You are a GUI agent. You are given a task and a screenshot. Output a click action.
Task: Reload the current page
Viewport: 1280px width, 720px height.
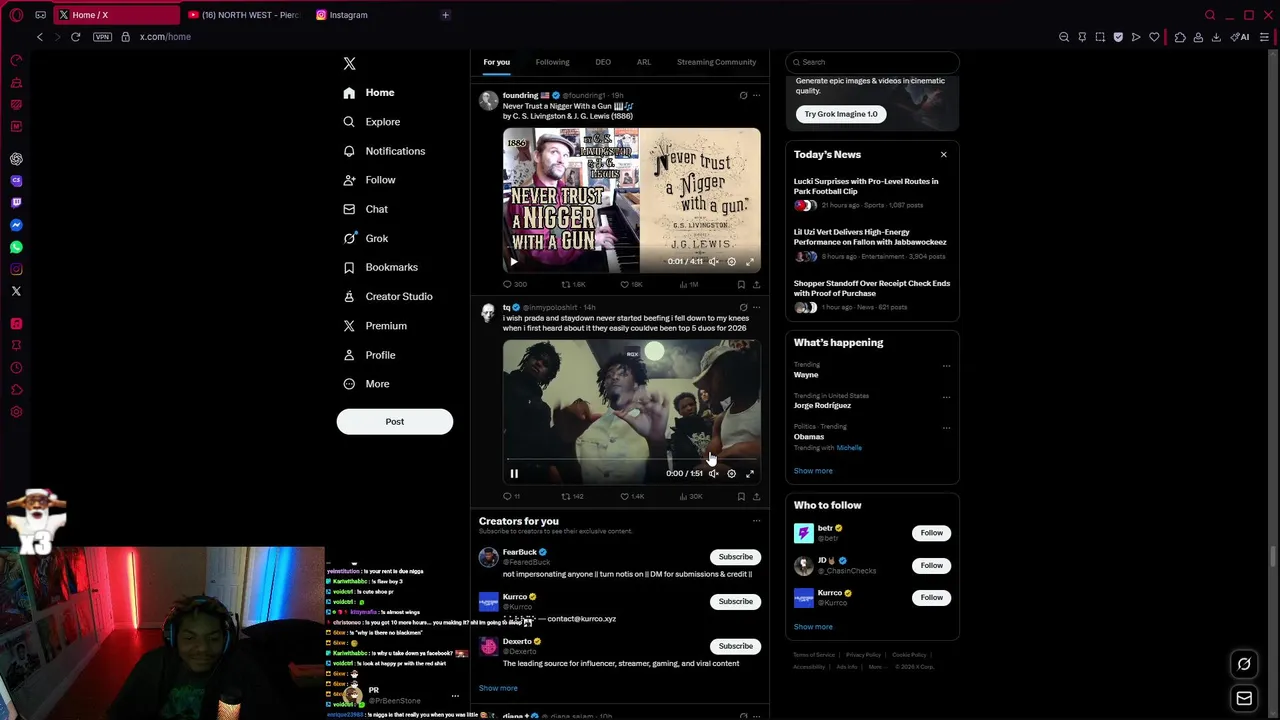point(75,37)
